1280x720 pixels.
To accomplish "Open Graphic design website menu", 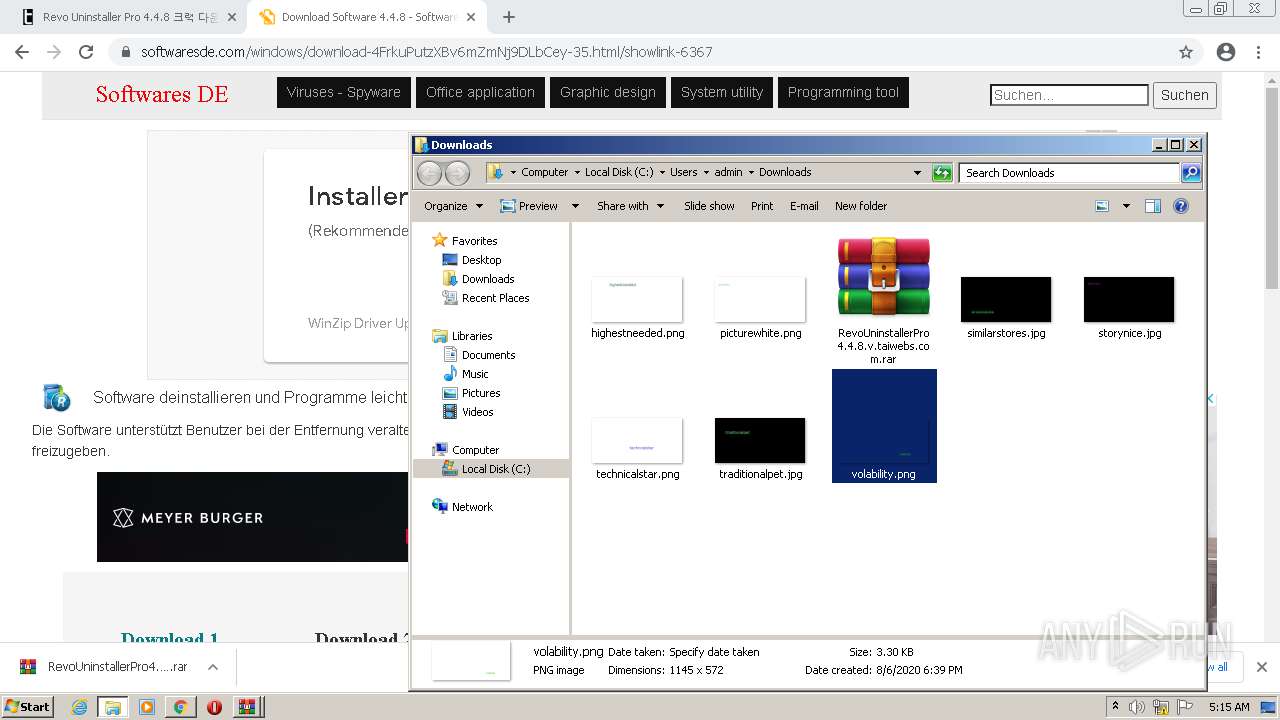I will tap(608, 92).
